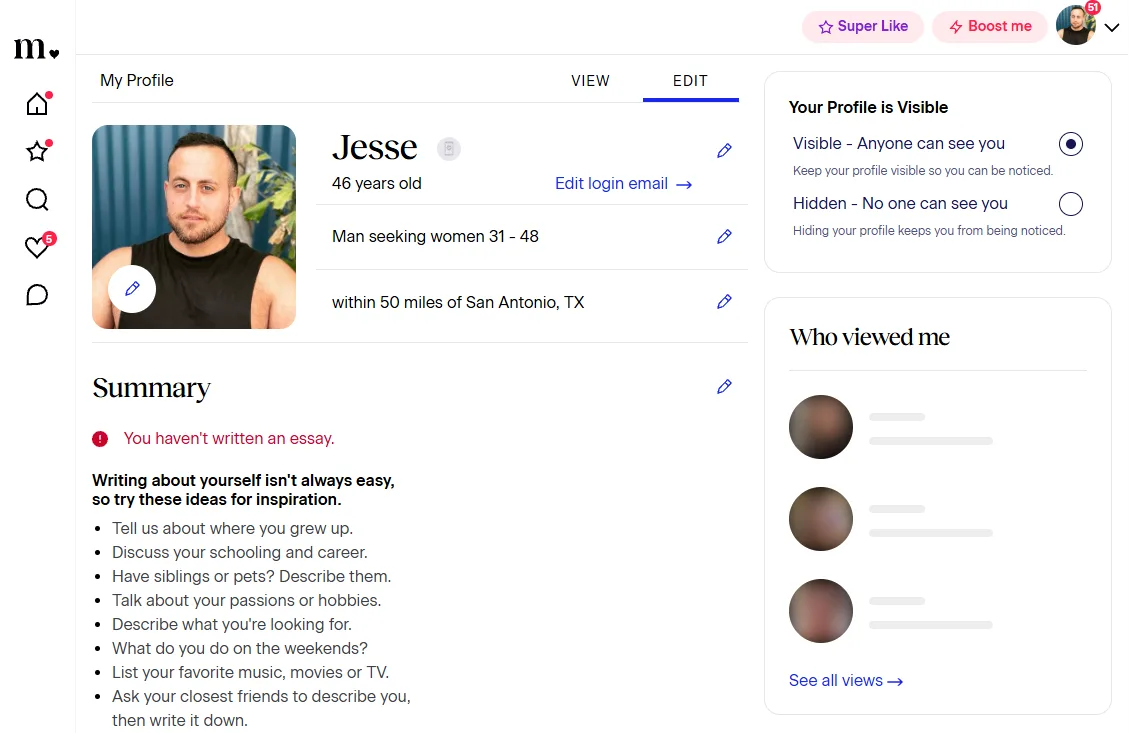Open the star Discover icon in sidebar
Screen dimensions: 1129x733
37,151
